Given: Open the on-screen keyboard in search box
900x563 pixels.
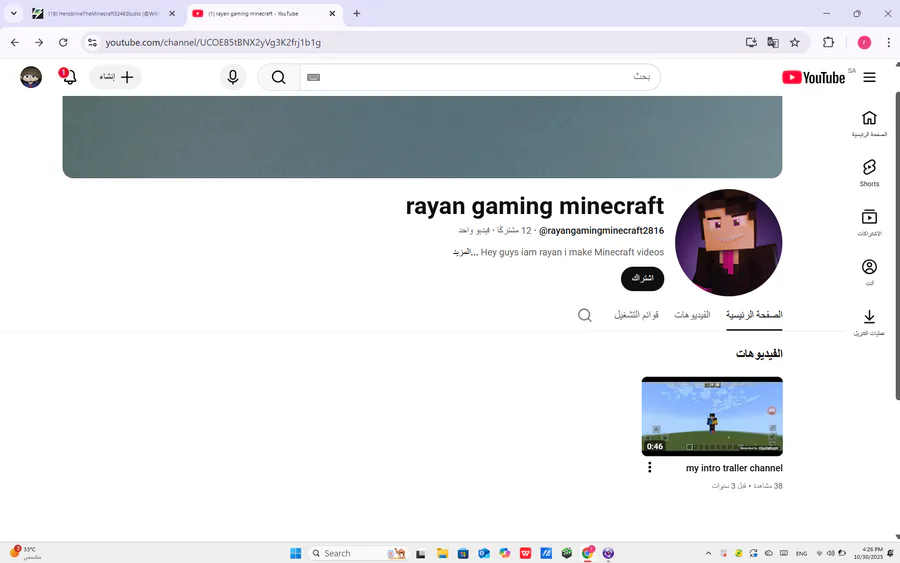Looking at the screenshot, I should coord(313,77).
